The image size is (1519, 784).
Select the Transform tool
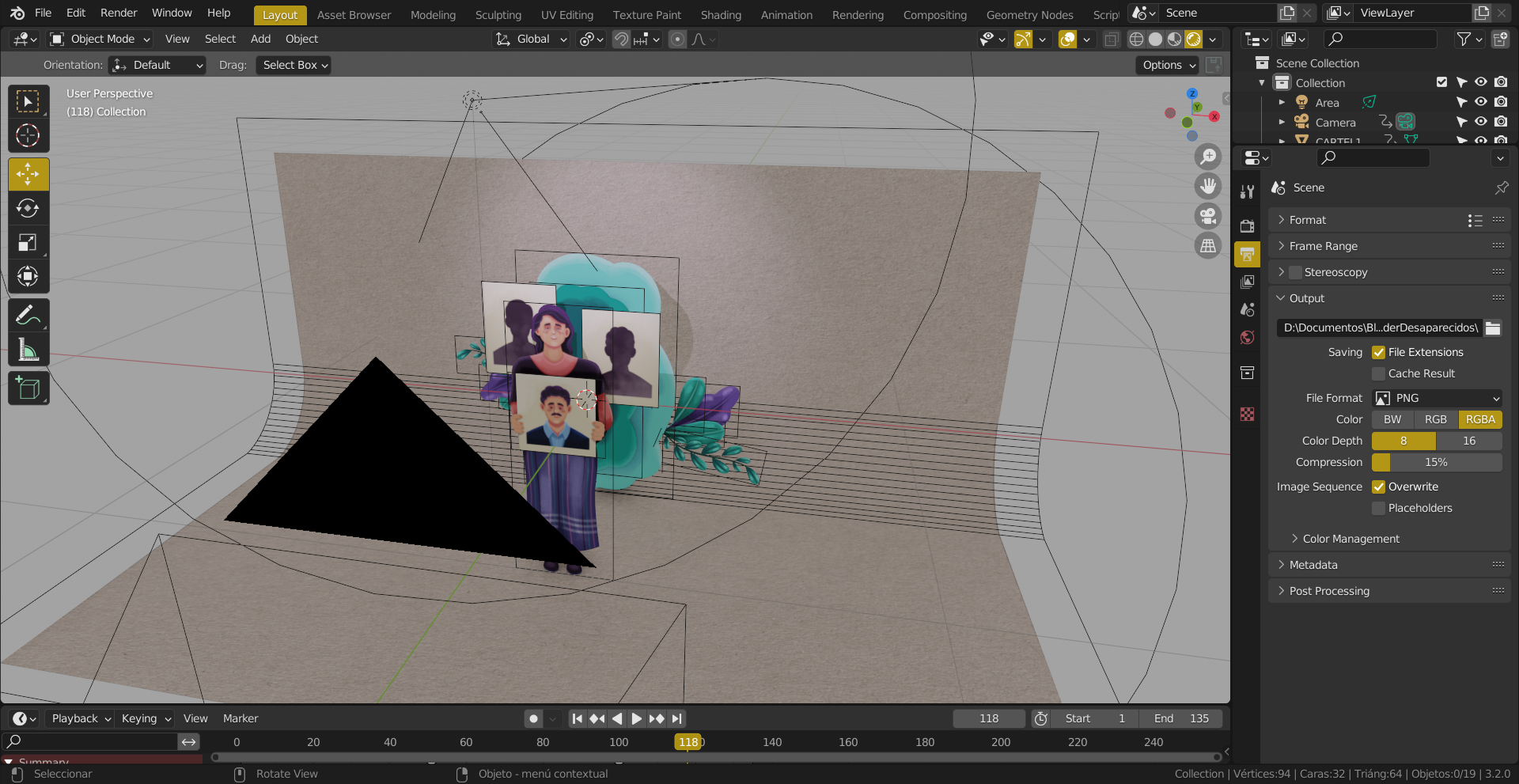pos(28,276)
